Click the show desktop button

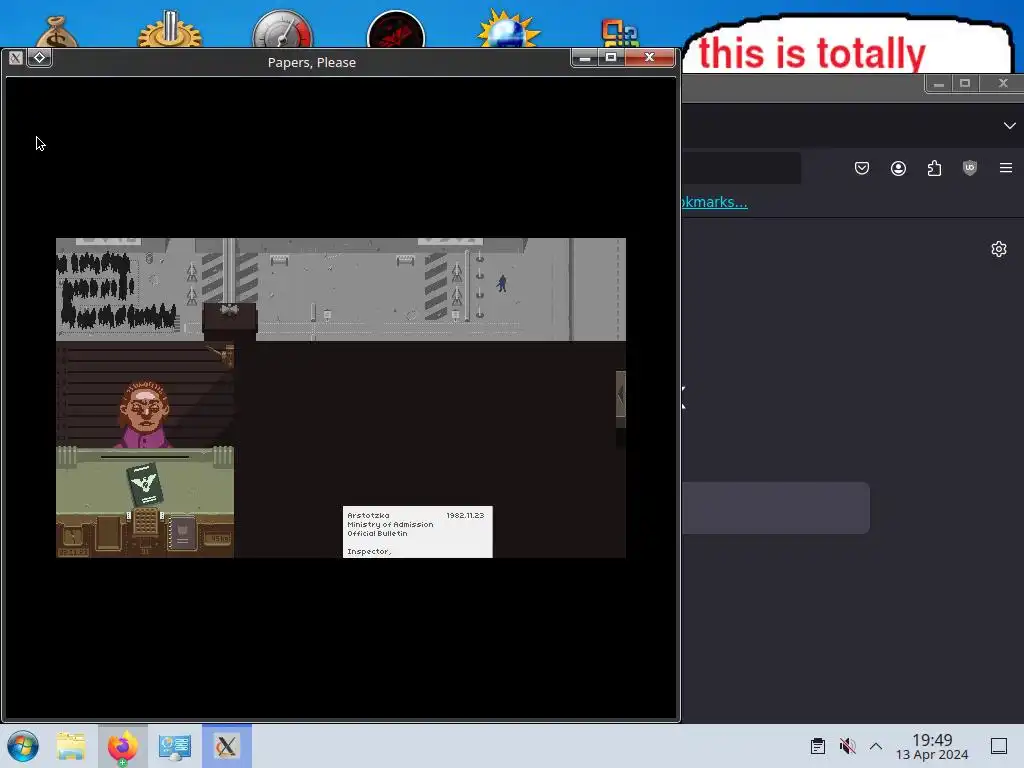coord(999,746)
